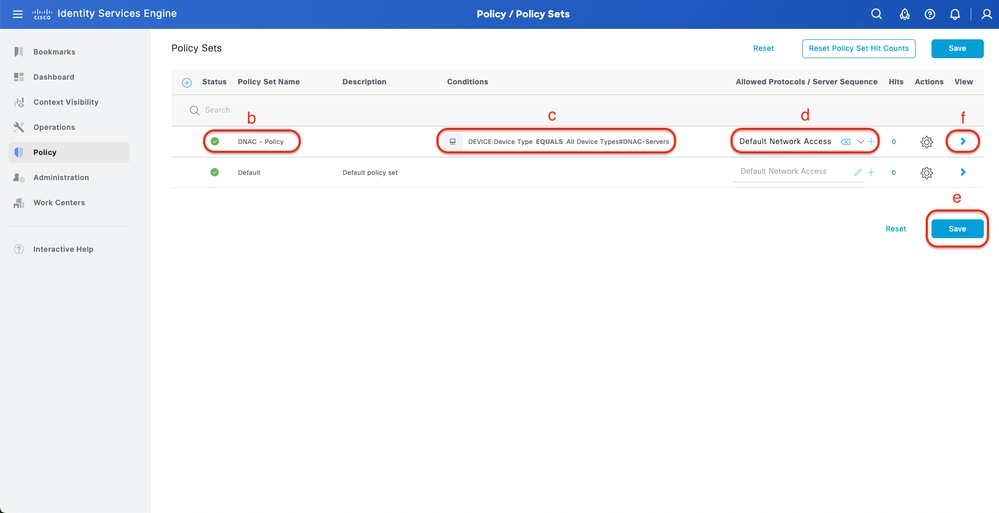Click Allowed Protocols / Server Sequence header

807,82
